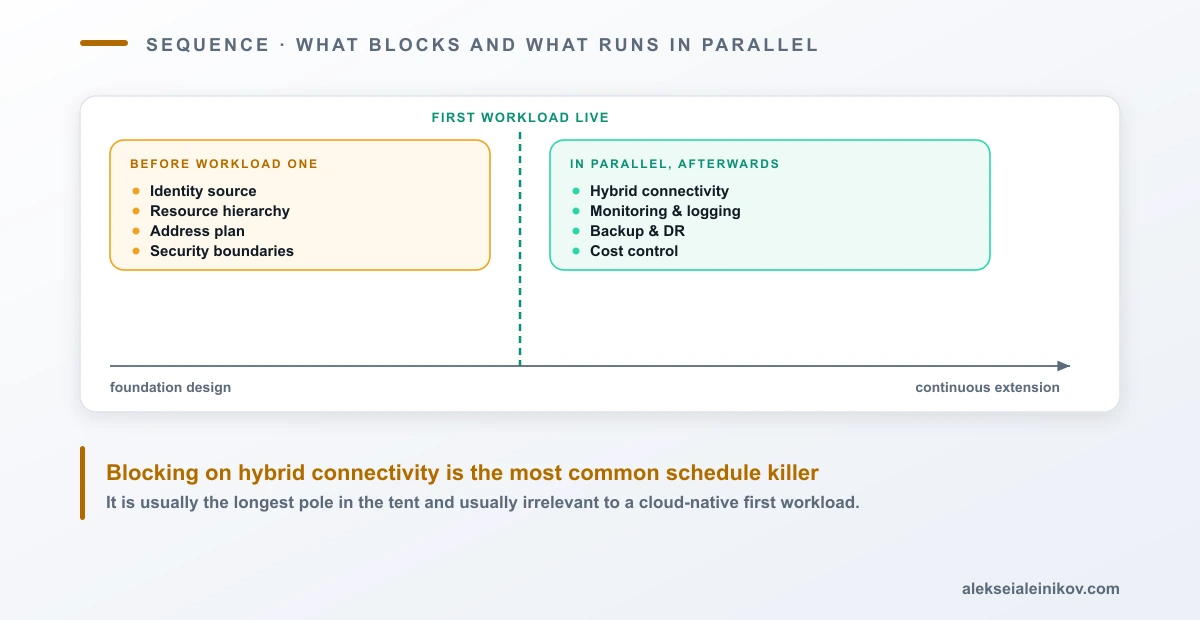Click the green bullet beside Cost control
Image resolution: width=1200 pixels, height=620 pixels.
tap(576, 251)
